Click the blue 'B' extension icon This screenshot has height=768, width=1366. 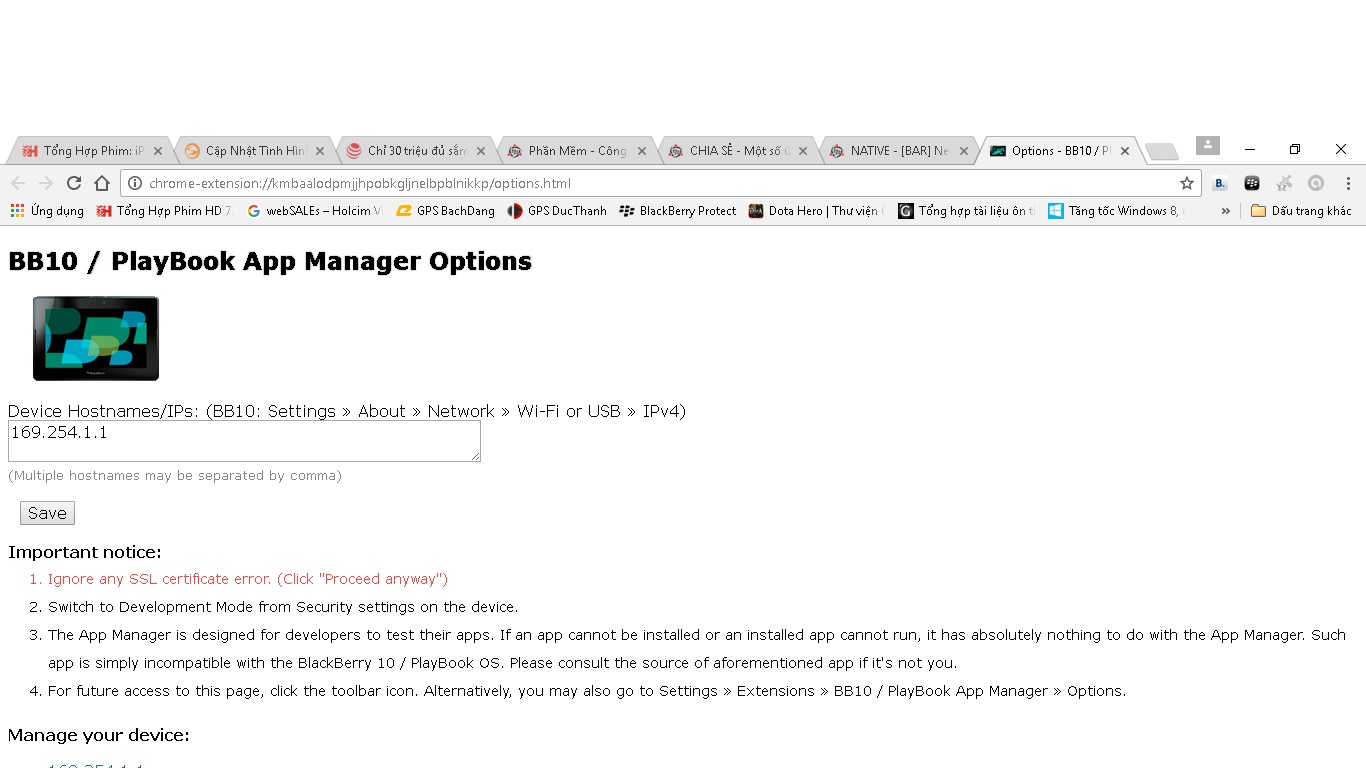[1220, 183]
